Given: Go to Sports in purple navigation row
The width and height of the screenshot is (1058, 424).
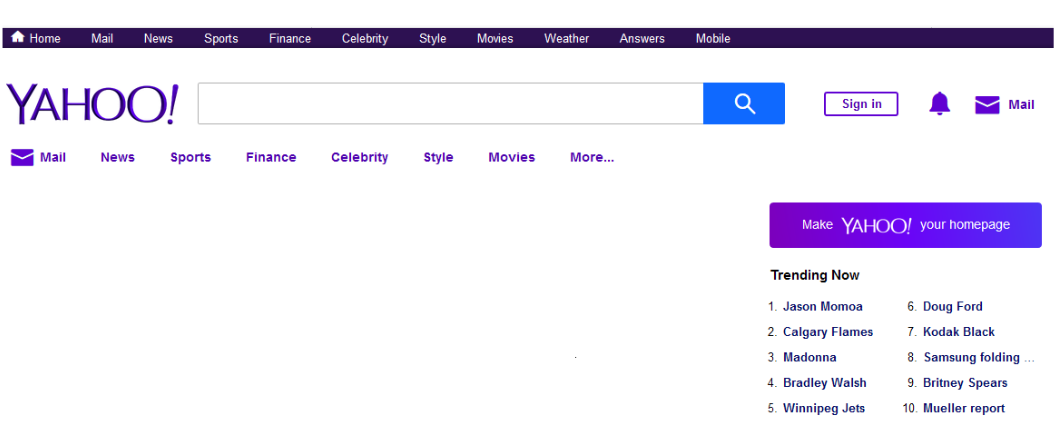Looking at the screenshot, I should point(190,157).
